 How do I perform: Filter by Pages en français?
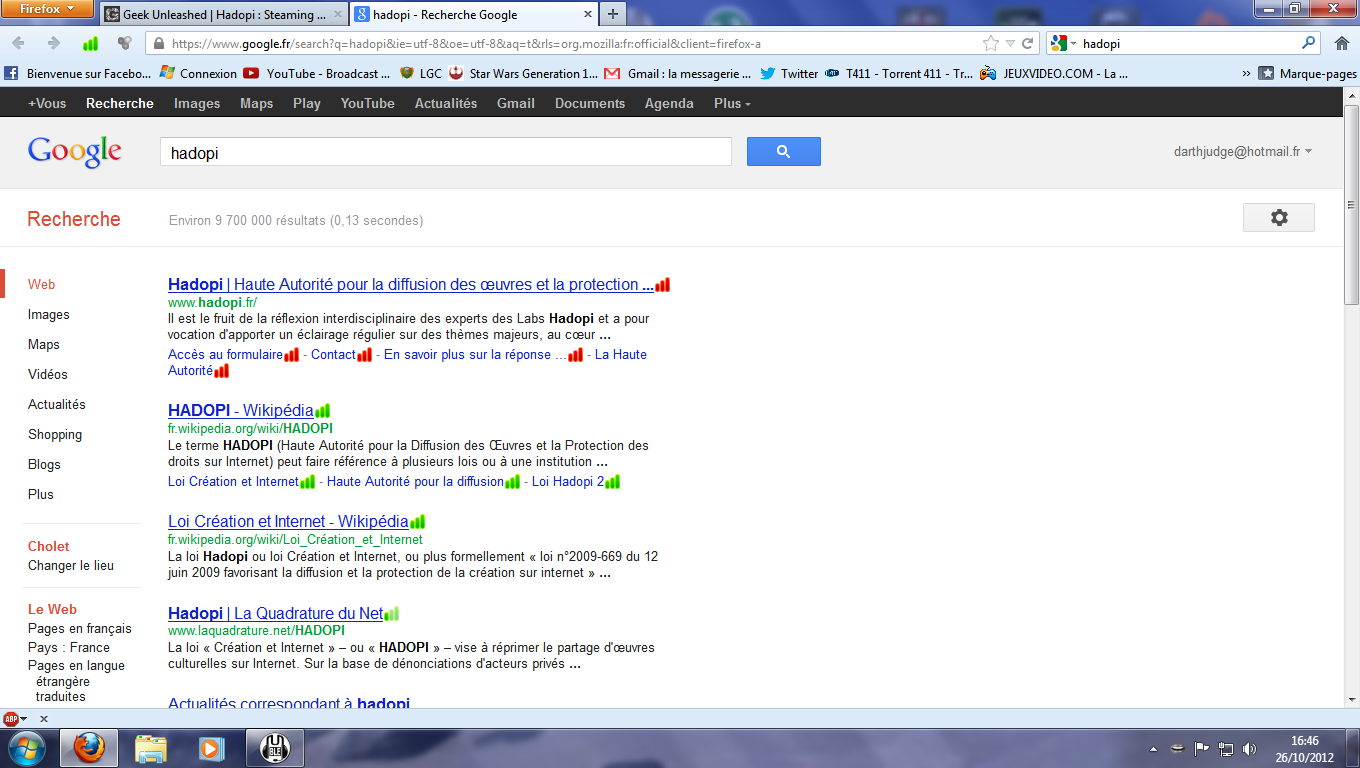click(x=80, y=628)
